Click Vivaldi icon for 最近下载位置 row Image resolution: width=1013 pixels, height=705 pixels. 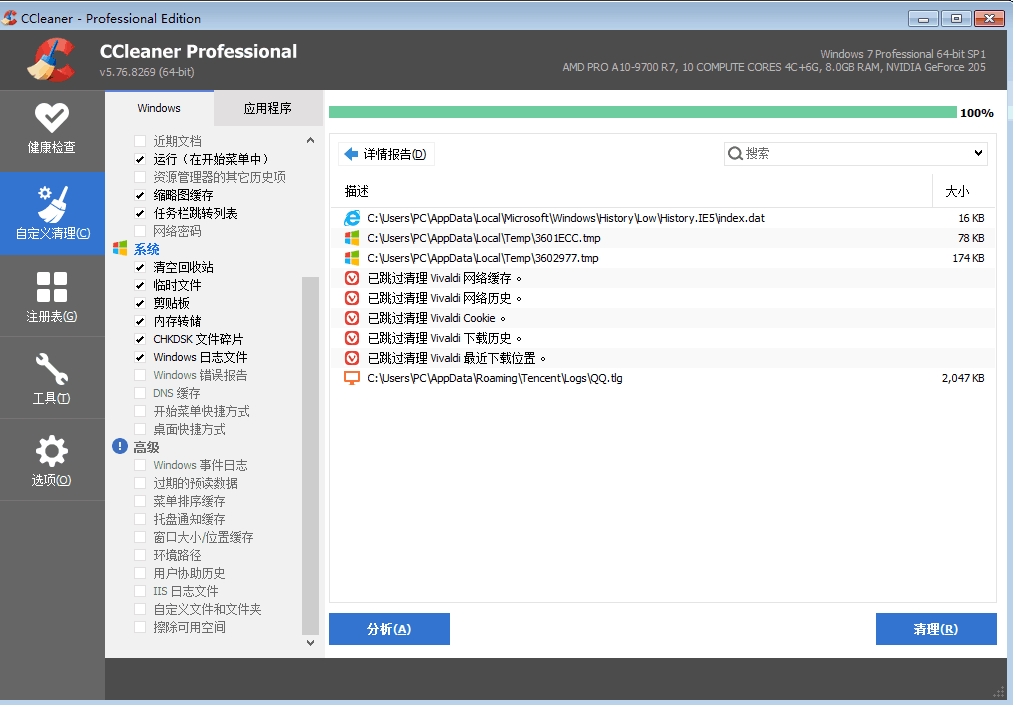351,359
